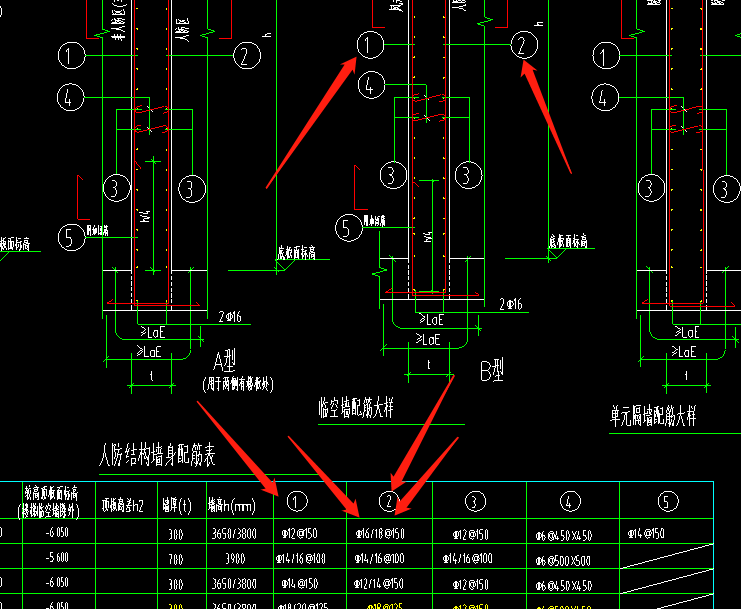Viewport: 741px width, 609px height.
Task: Pick the A型 detail label
Action: pyautogui.click(x=224, y=361)
